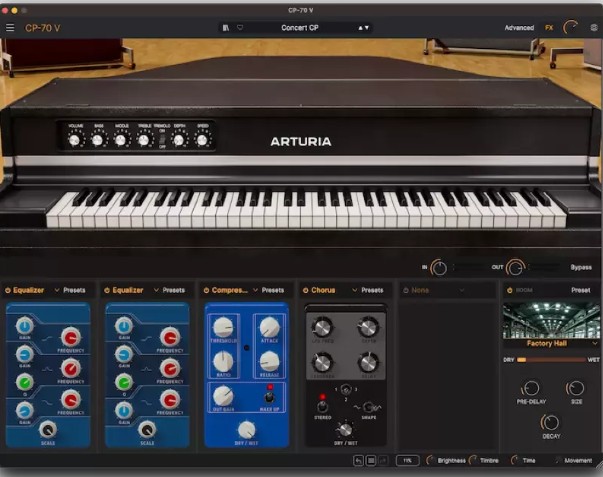This screenshot has height=477, width=603.
Task: Click the chorus Shape waveform switch
Action: pyautogui.click(x=368, y=407)
